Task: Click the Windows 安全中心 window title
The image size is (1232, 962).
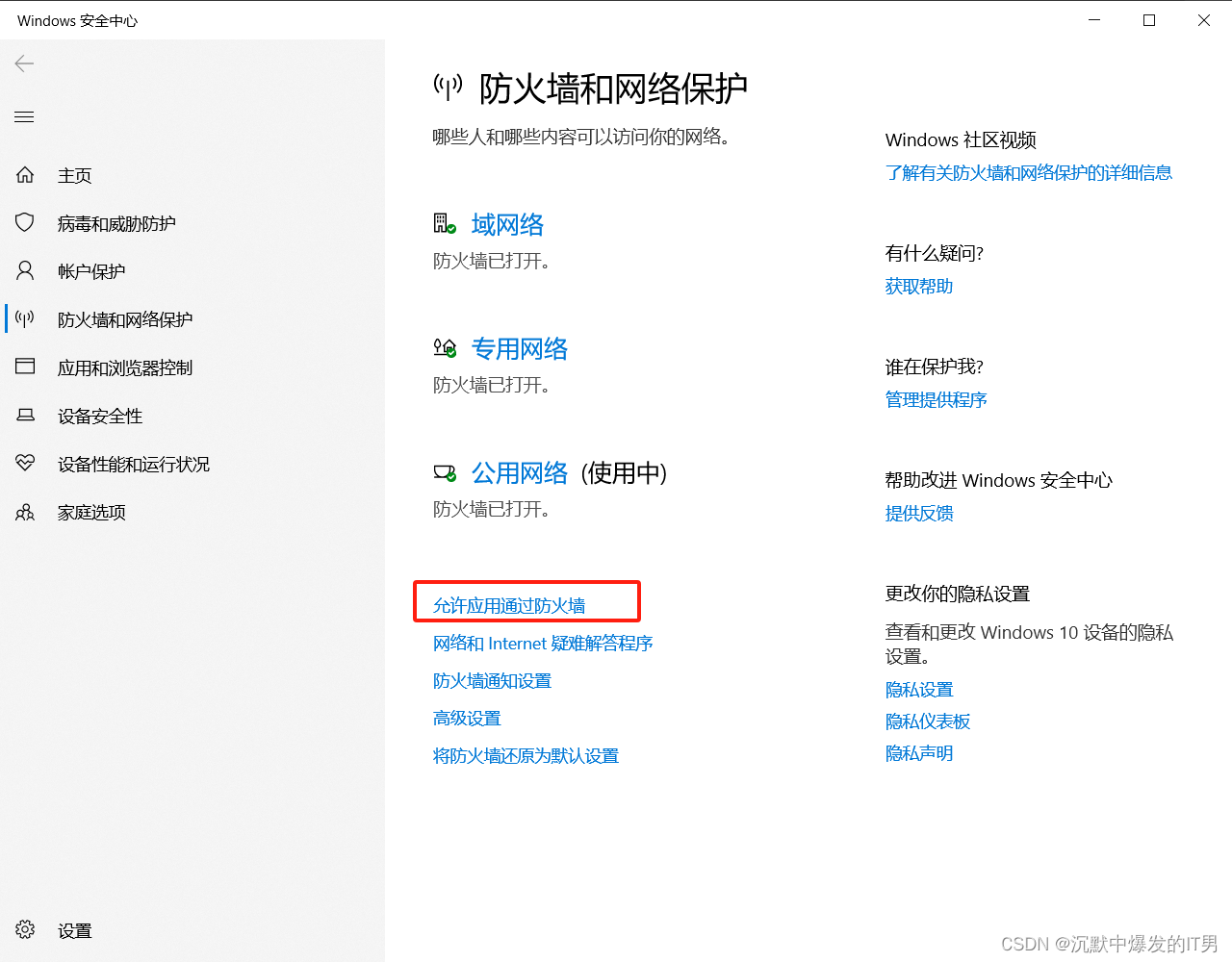Action: [78, 20]
